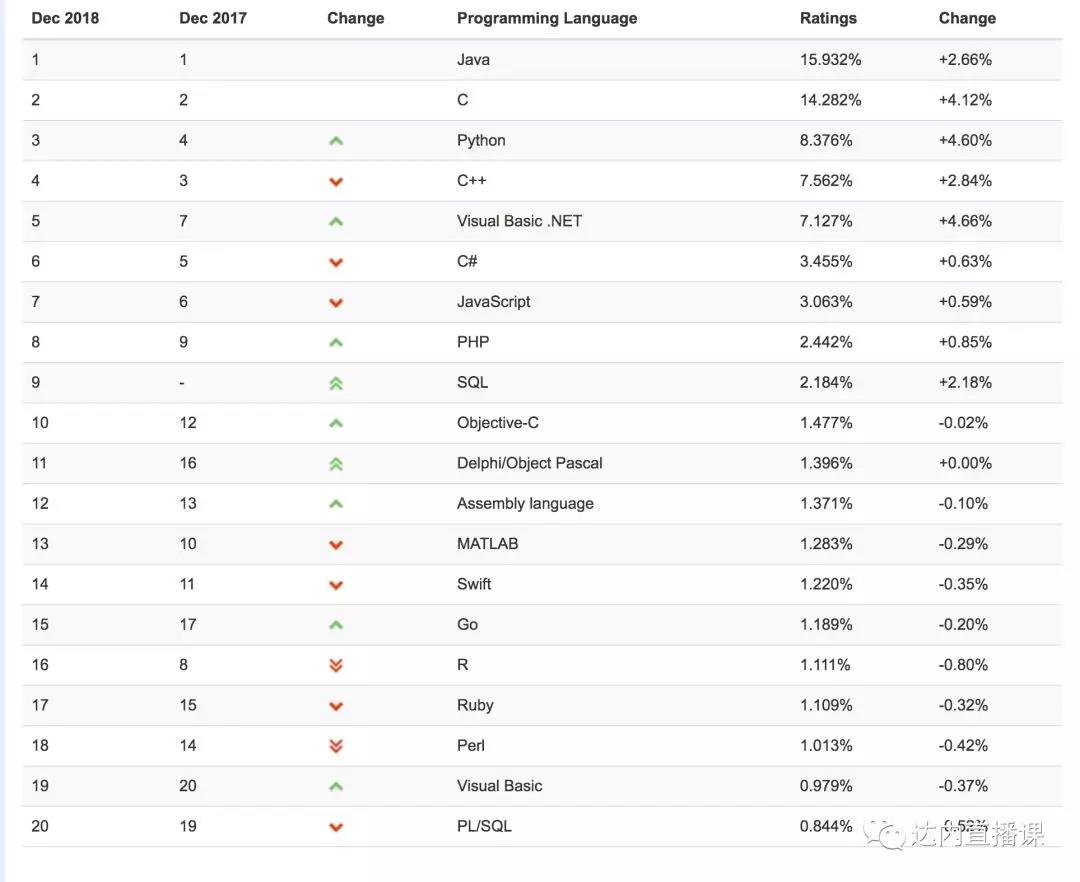Click the green up arrow beside Python
The width and height of the screenshot is (1080, 882).
pos(335,141)
